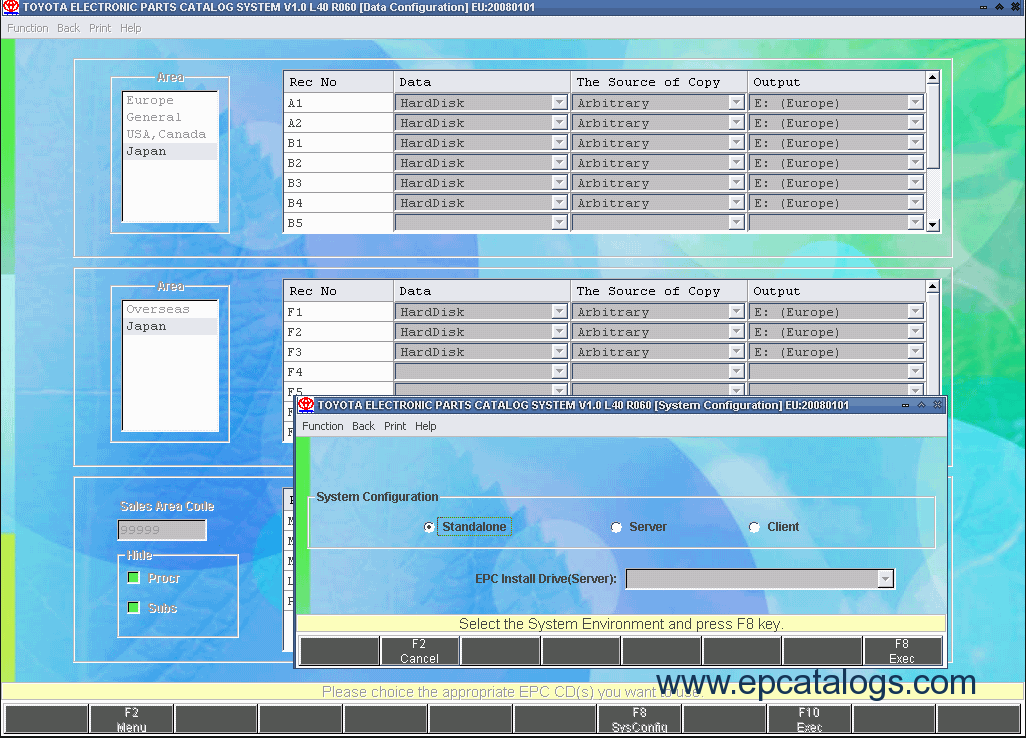
Task: Select USA,Canada in upper Area list
Action: [x=170, y=134]
